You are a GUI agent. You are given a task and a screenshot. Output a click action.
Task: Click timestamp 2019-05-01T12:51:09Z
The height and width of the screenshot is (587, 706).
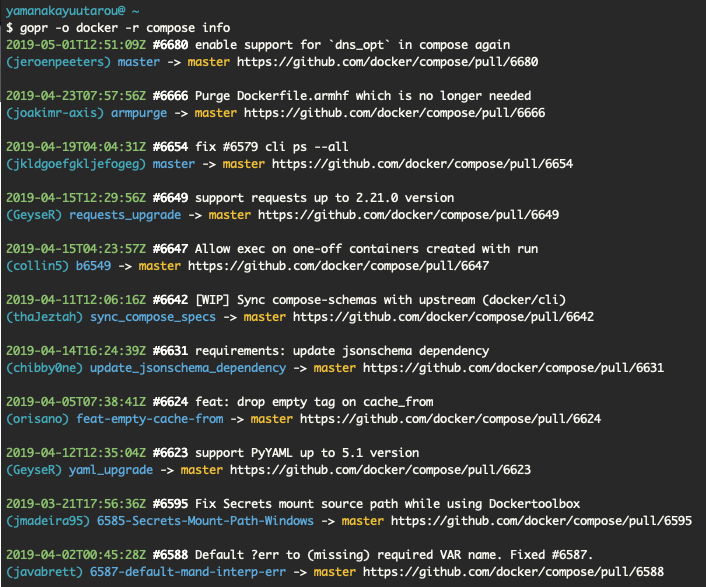pos(76,45)
